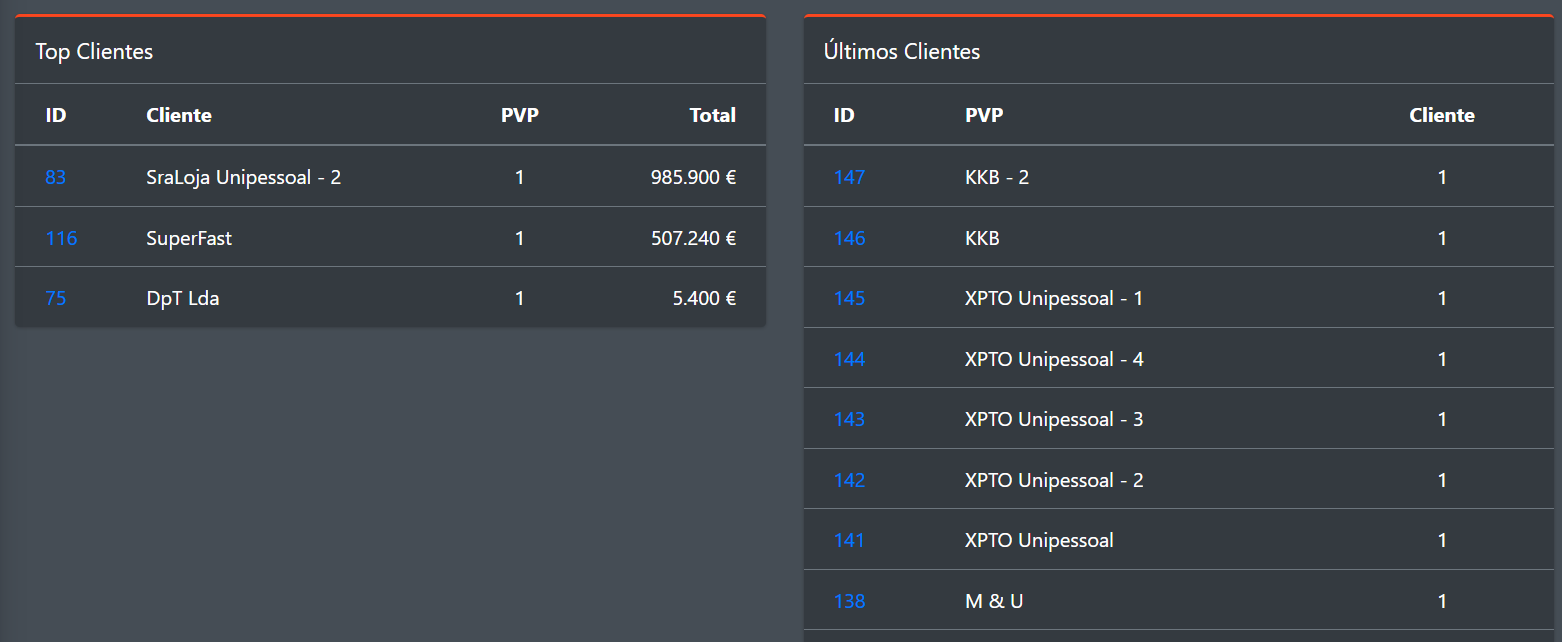The width and height of the screenshot is (1562, 642).
Task: Select the SraLoja Unipessoal - 2 row
Action: (243, 177)
